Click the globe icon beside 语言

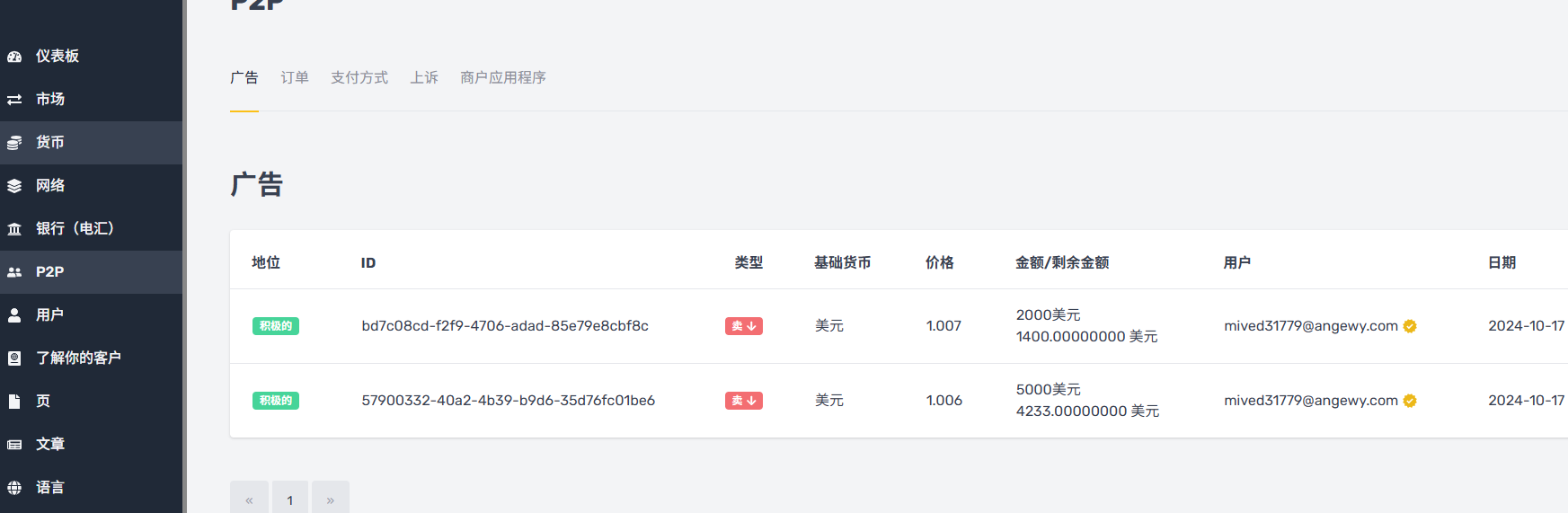pyautogui.click(x=14, y=488)
